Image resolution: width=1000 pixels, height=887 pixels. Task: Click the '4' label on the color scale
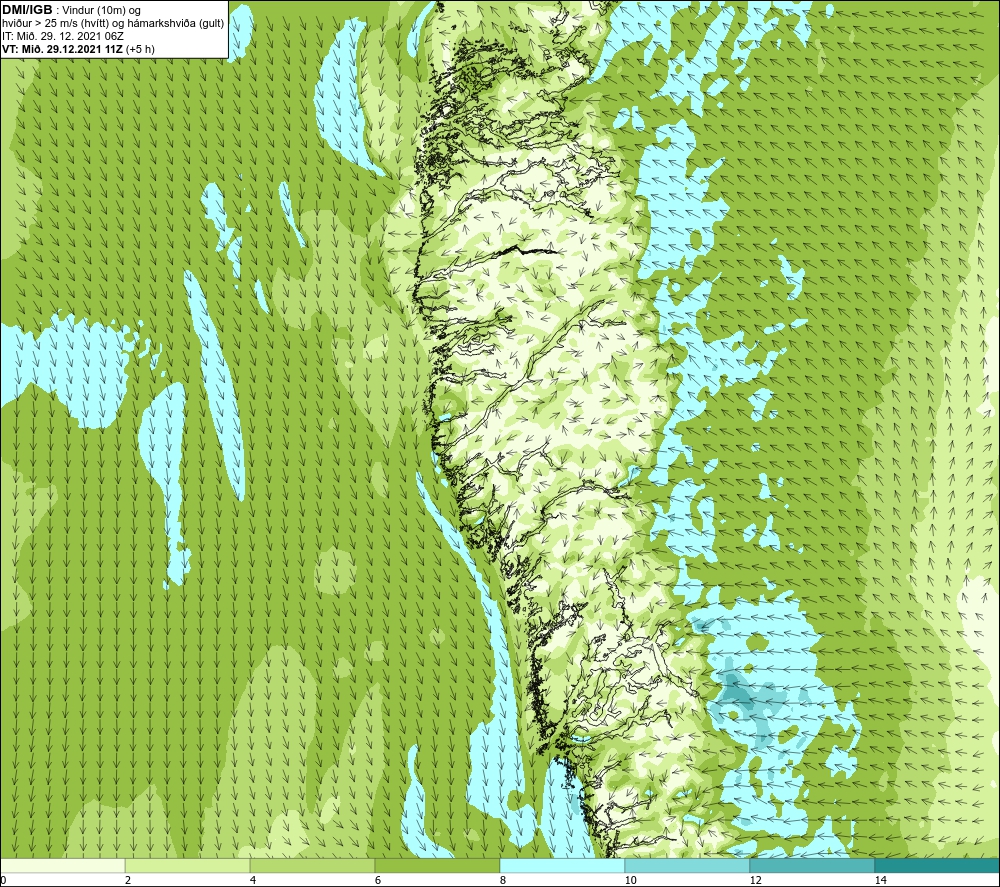[253, 880]
